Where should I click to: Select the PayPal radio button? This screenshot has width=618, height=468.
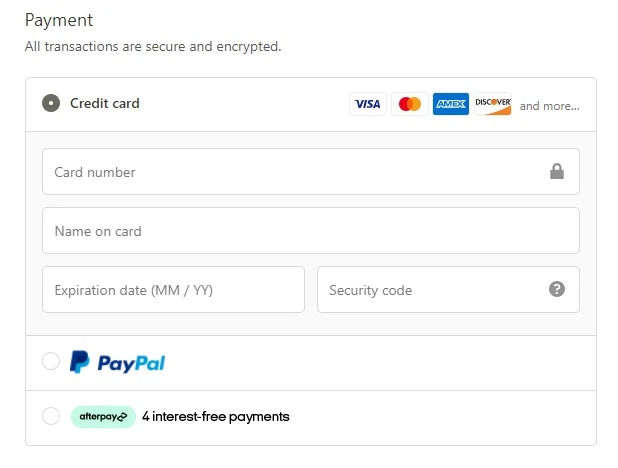click(x=51, y=361)
